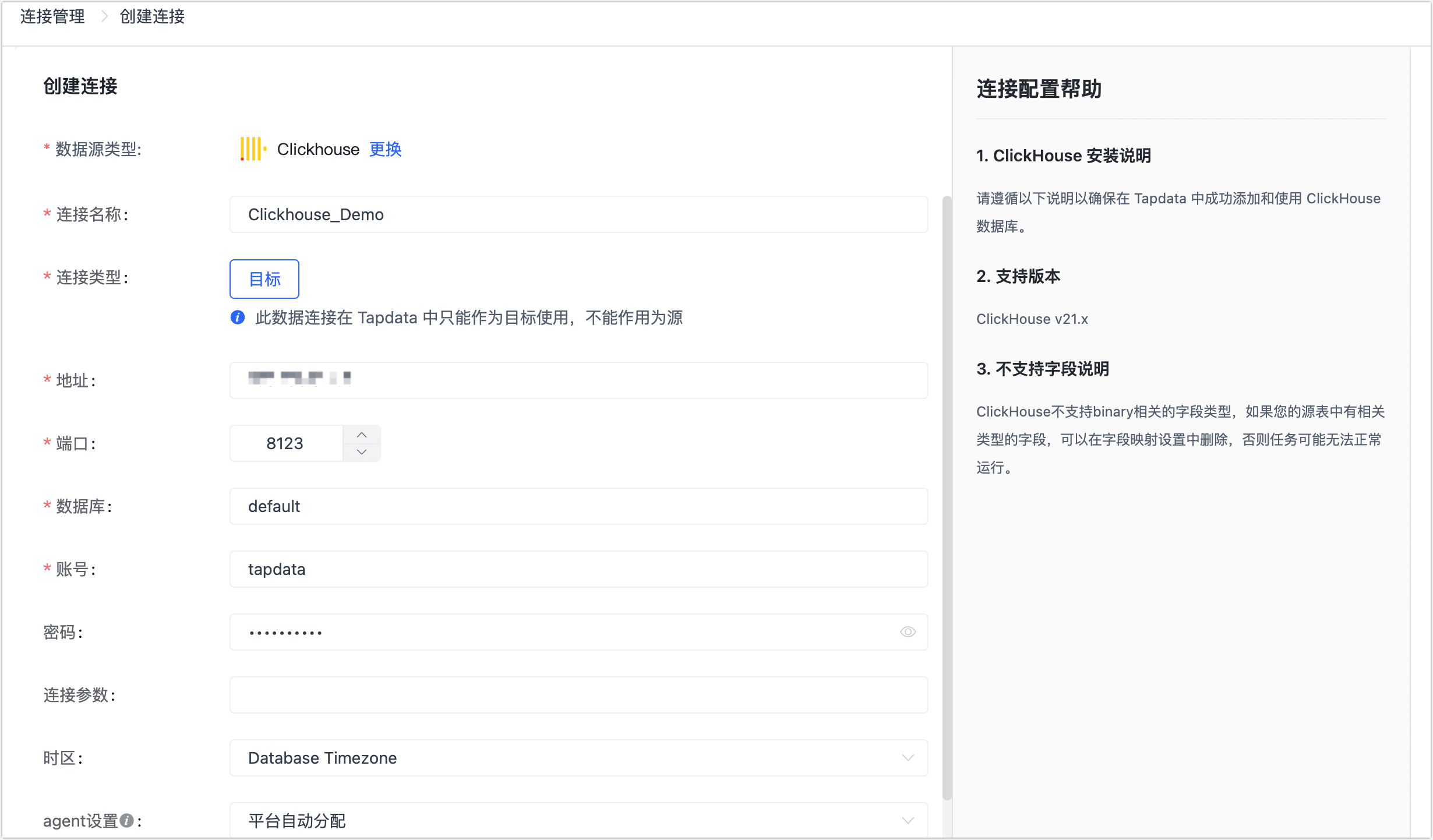Click the 数据库 field containing default

578,506
